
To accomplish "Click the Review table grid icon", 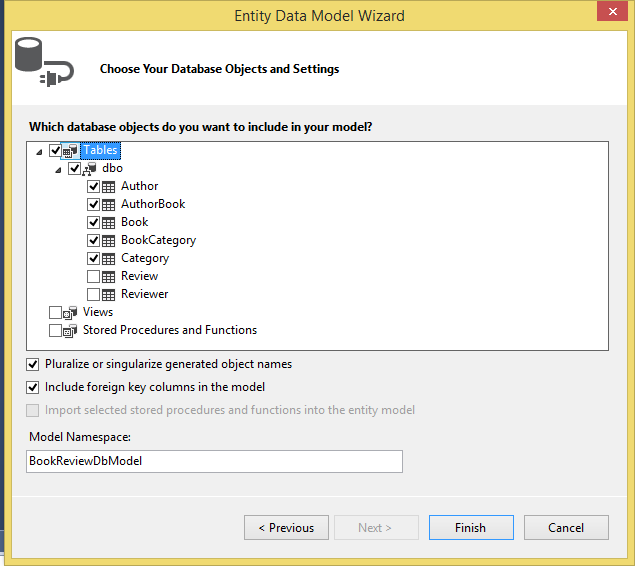I will [x=108, y=277].
